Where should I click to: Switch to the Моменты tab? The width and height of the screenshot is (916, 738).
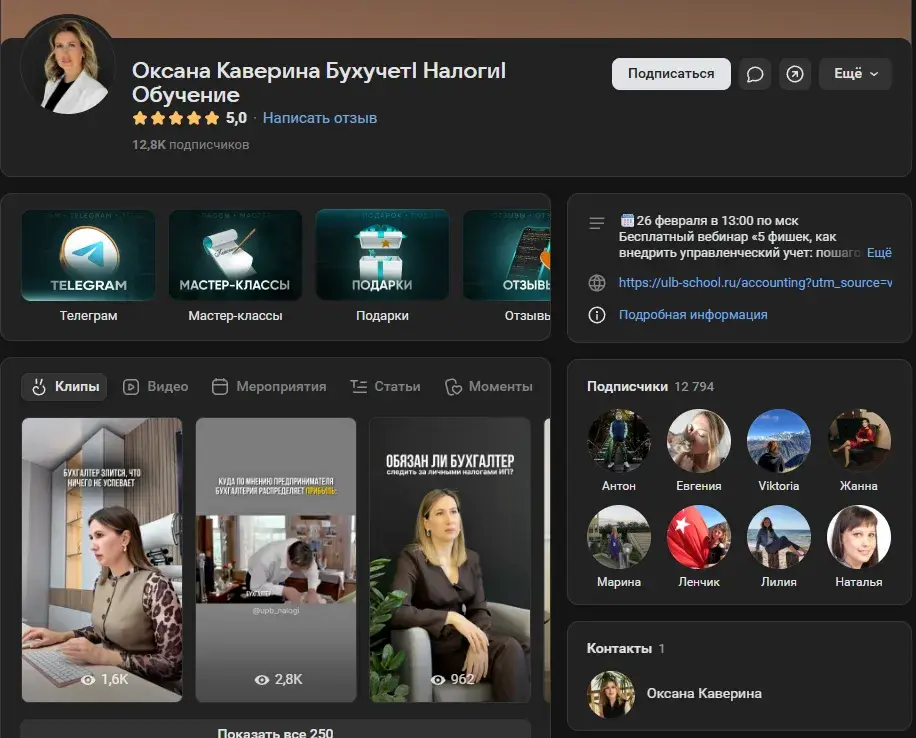[x=488, y=386]
